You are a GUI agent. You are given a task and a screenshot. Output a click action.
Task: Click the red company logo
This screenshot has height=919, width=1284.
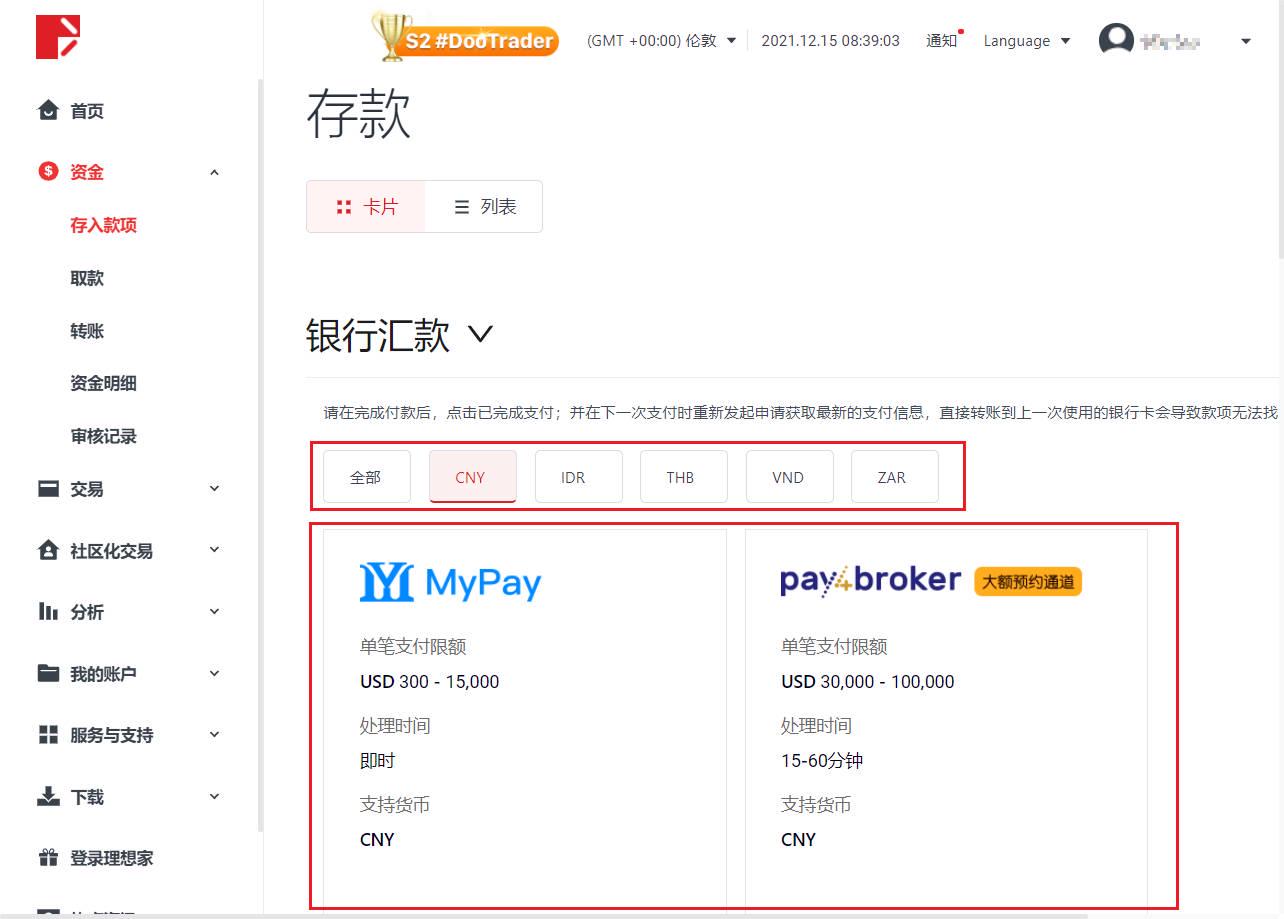tap(57, 37)
